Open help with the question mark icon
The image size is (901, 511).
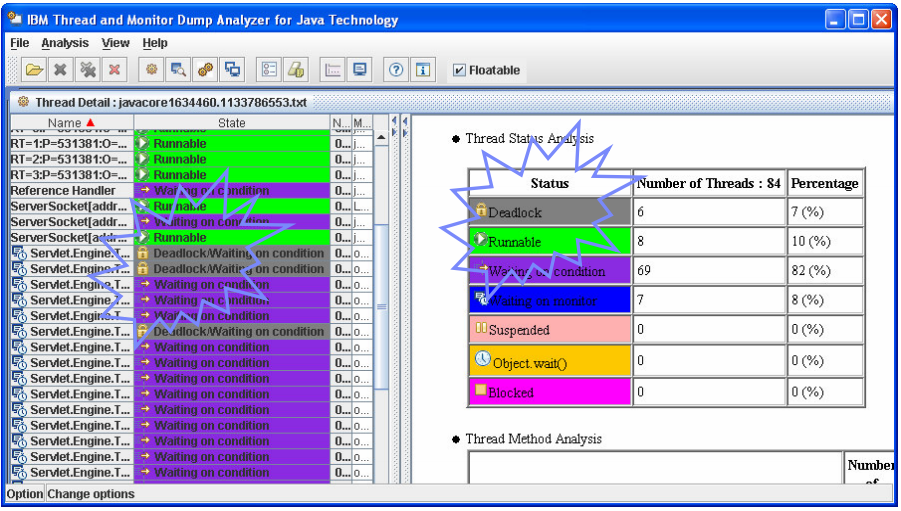coord(396,70)
